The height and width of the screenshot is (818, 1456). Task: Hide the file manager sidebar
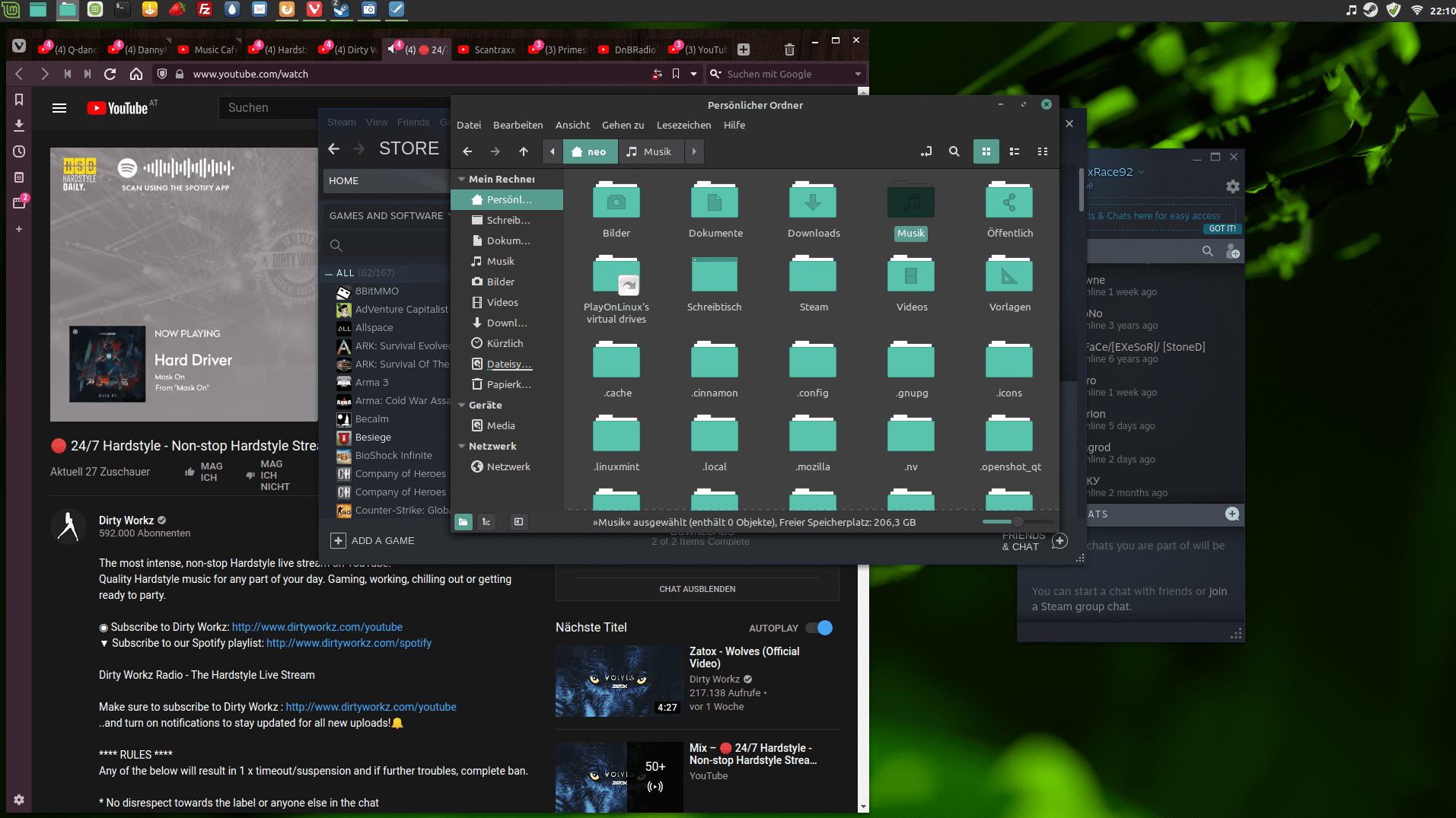pyautogui.click(x=518, y=522)
